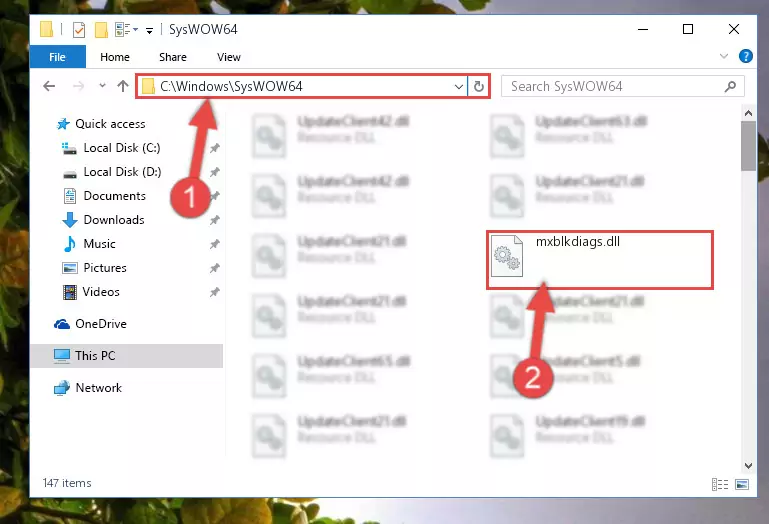Screen dimensions: 769x524
Task: Click the pin icon next to Music
Action: pyautogui.click(x=215, y=244)
